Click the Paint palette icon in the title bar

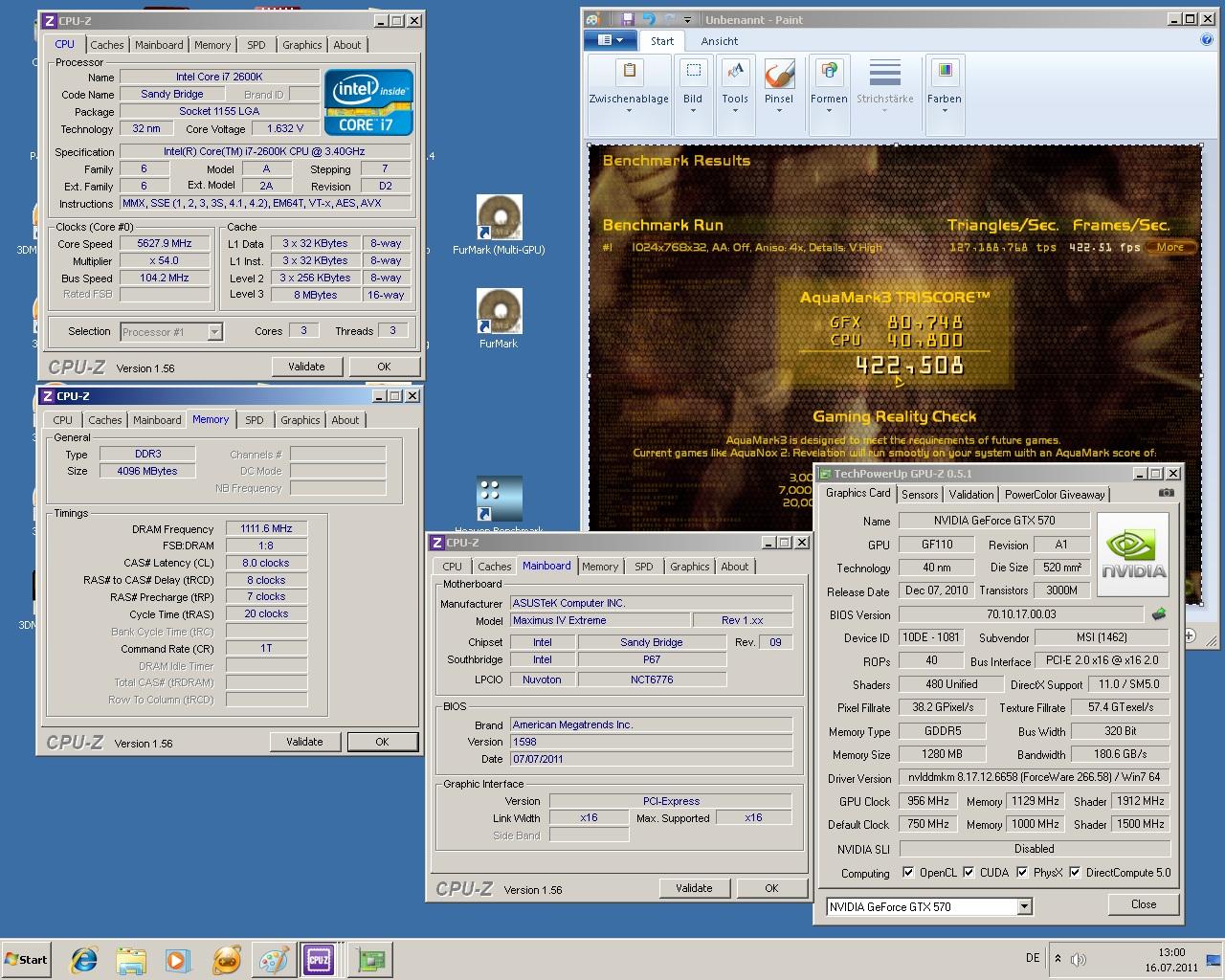pyautogui.click(x=593, y=19)
